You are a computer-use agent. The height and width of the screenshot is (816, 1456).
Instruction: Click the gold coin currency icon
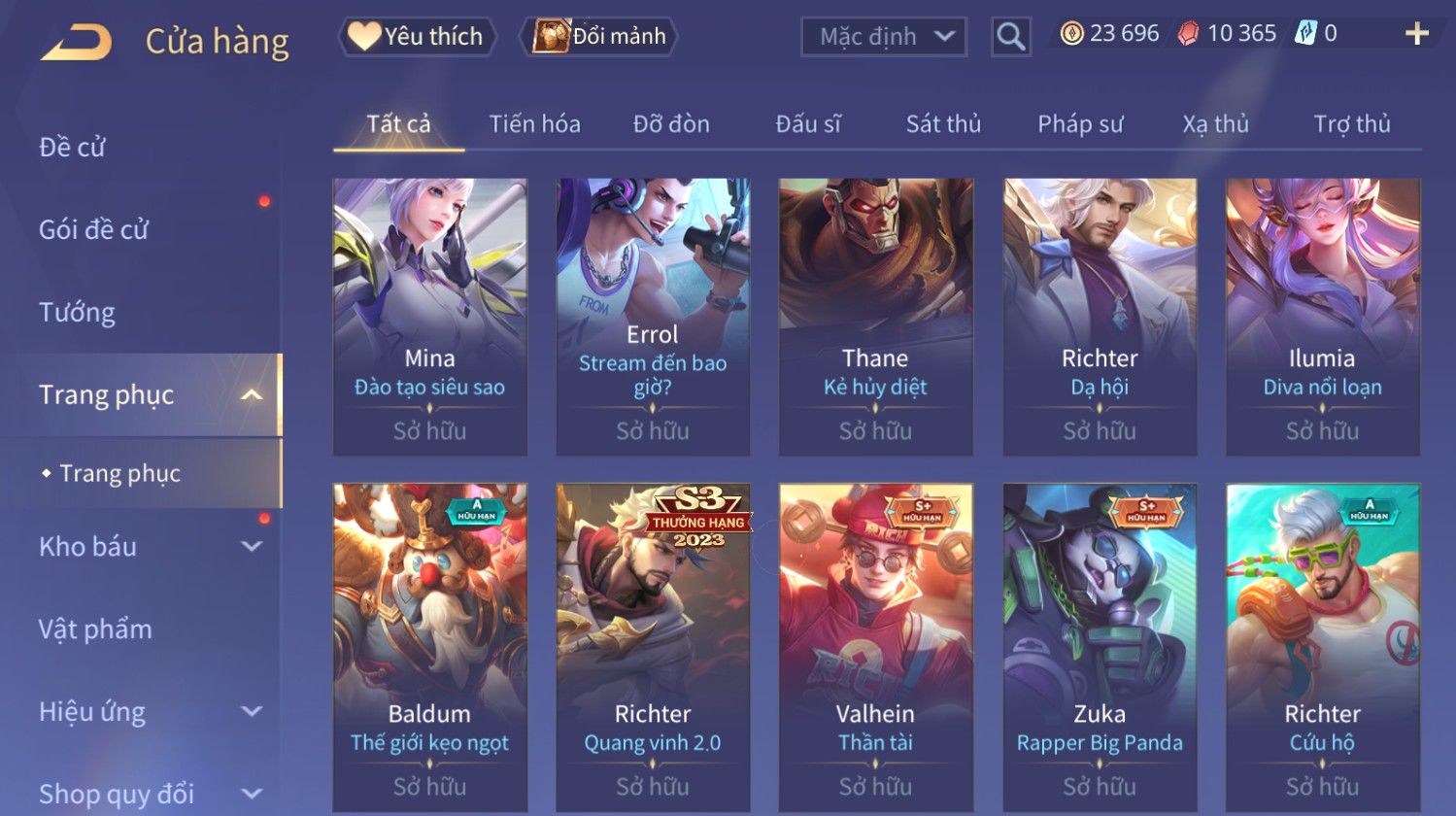1071,34
